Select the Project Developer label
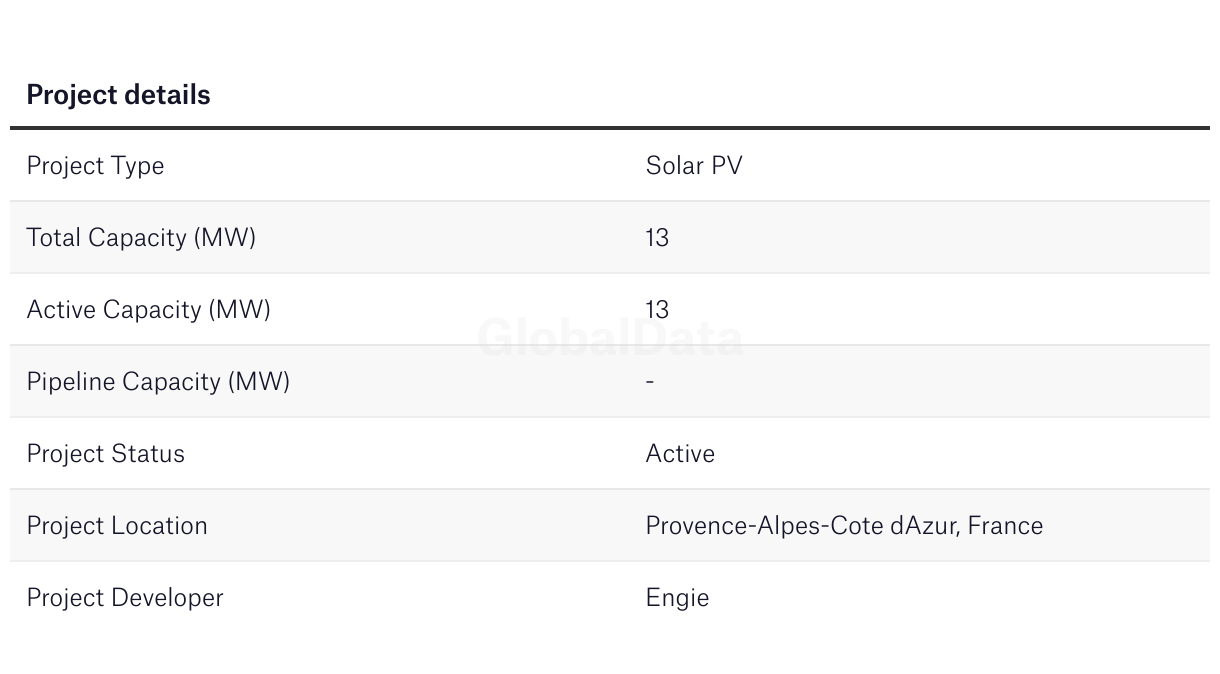The width and height of the screenshot is (1220, 674). coord(125,598)
